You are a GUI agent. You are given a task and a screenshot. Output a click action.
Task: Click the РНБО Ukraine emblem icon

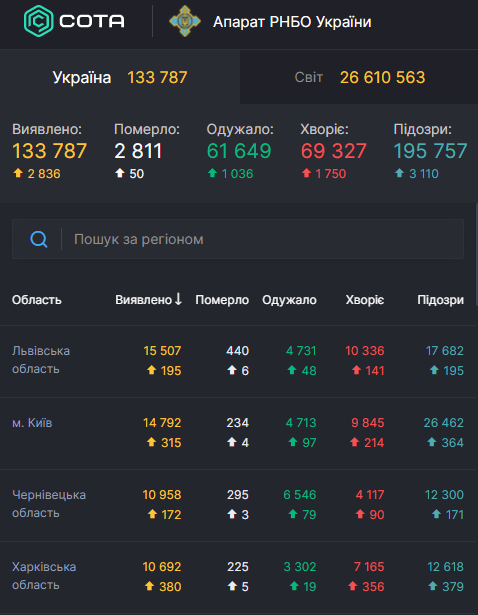185,21
